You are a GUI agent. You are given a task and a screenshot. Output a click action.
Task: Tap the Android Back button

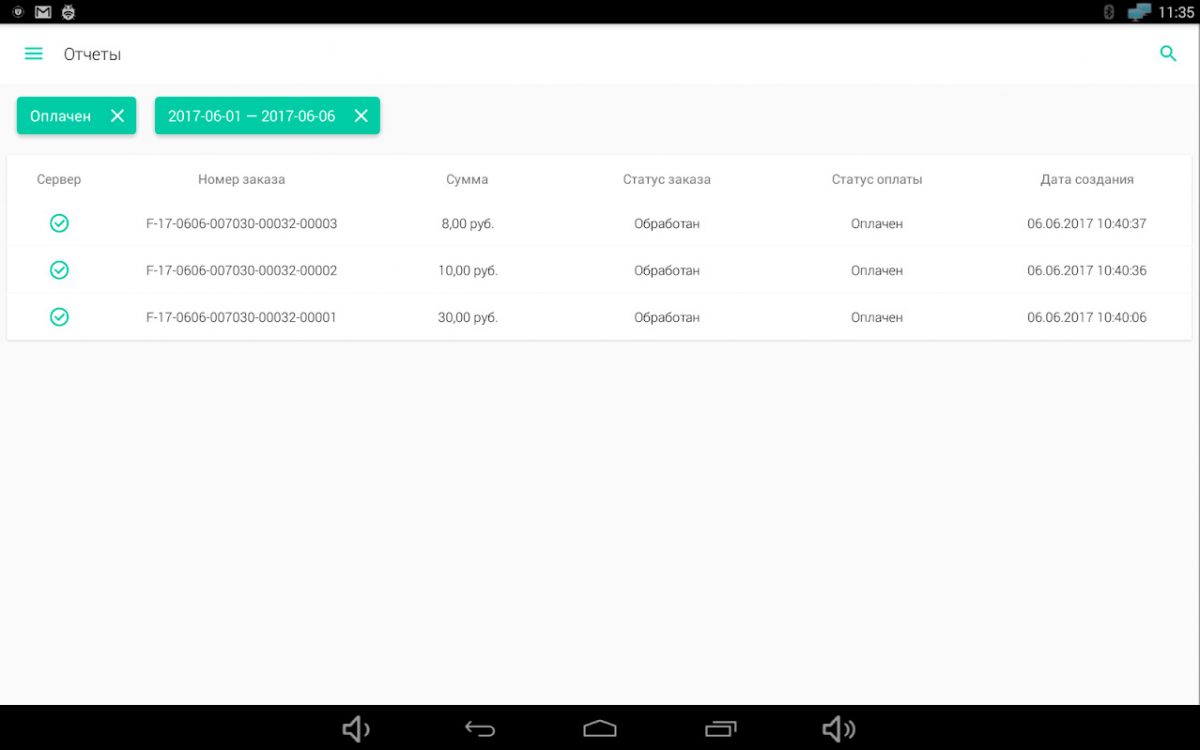pos(480,729)
